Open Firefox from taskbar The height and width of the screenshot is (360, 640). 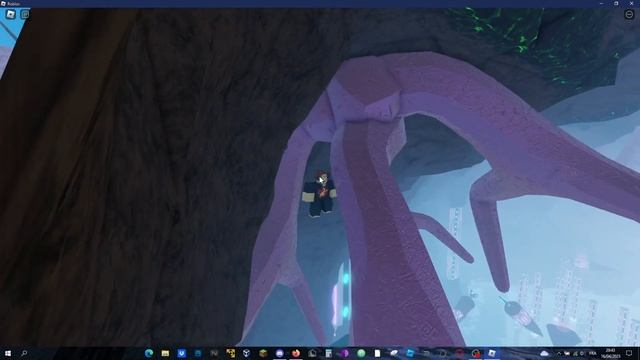coord(296,353)
